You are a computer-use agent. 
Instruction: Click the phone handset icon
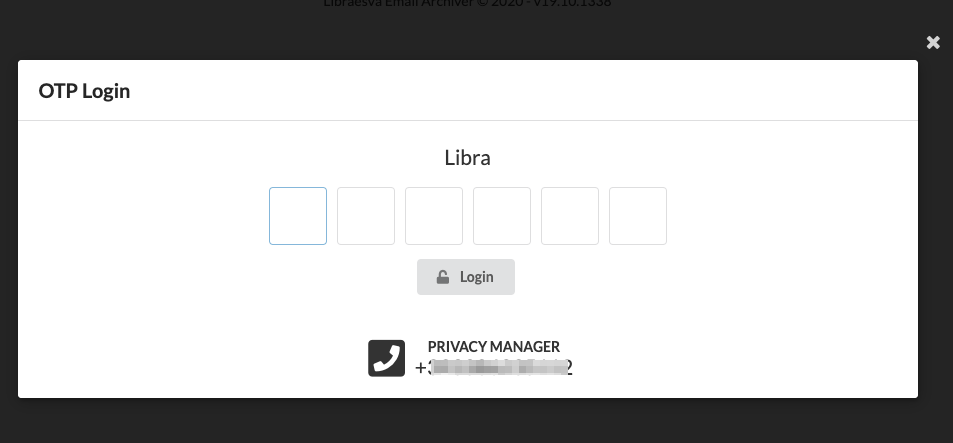[x=387, y=358]
